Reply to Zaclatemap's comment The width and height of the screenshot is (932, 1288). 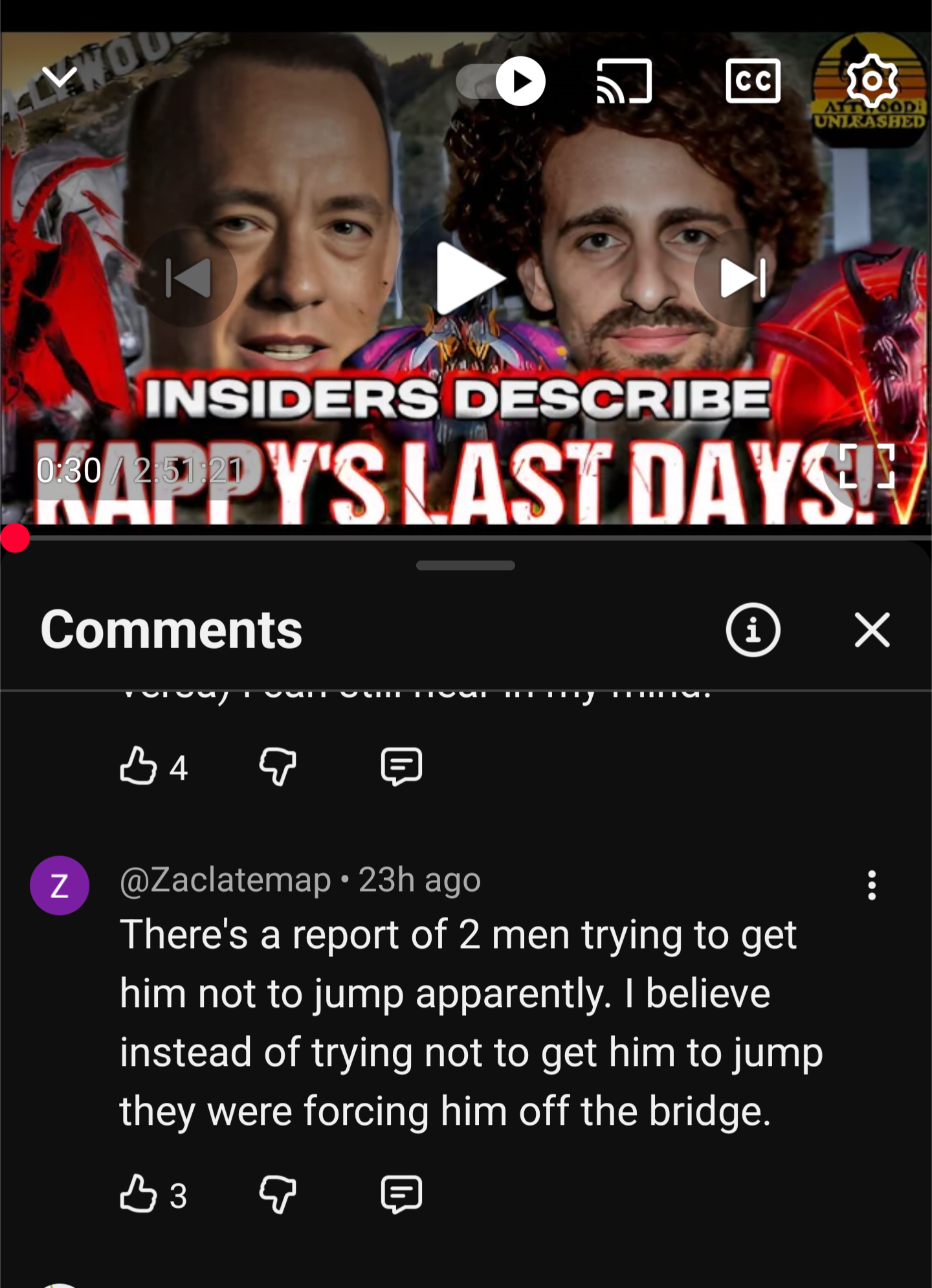(401, 1195)
